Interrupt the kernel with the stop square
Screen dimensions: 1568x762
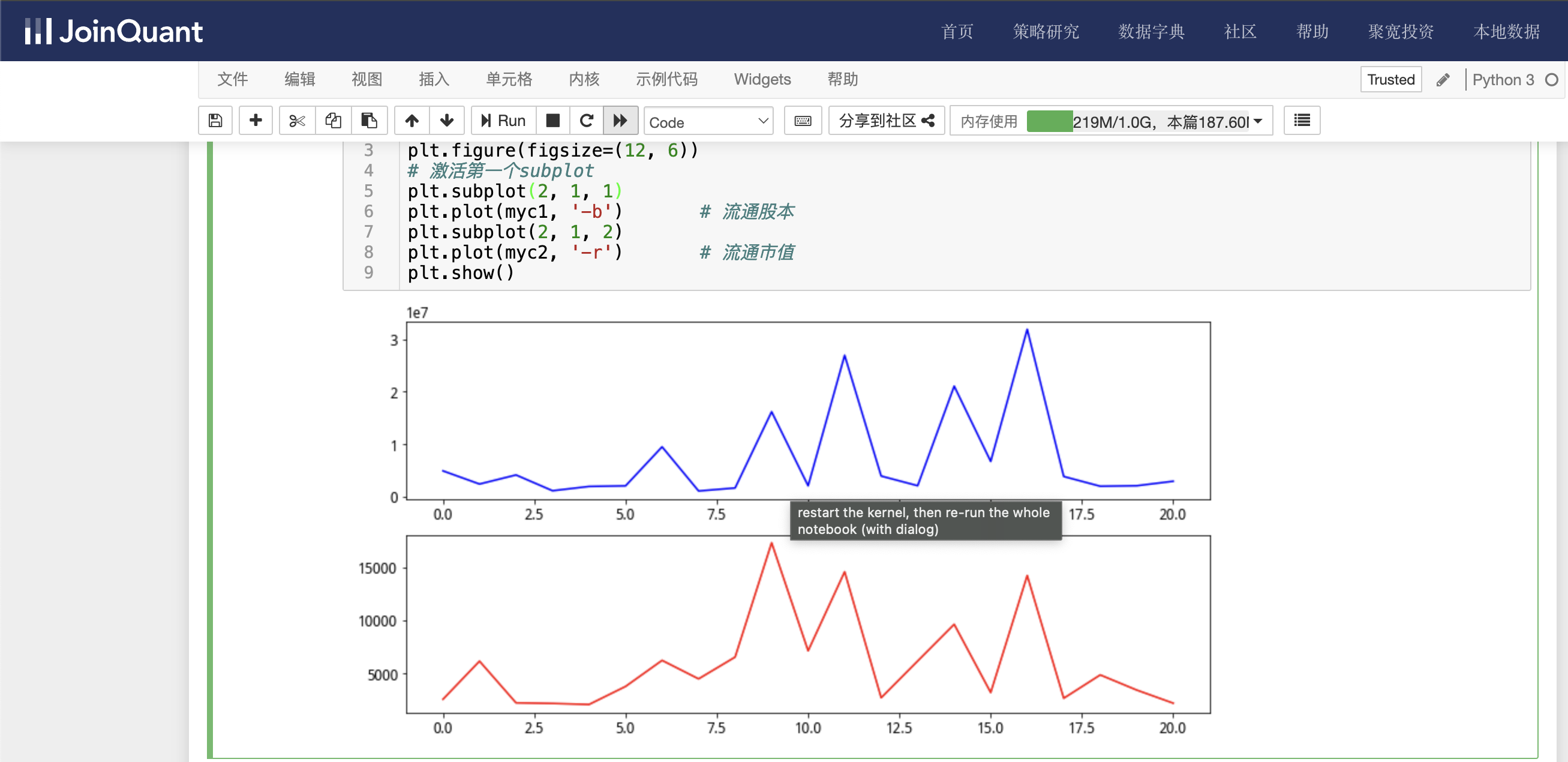click(x=552, y=121)
